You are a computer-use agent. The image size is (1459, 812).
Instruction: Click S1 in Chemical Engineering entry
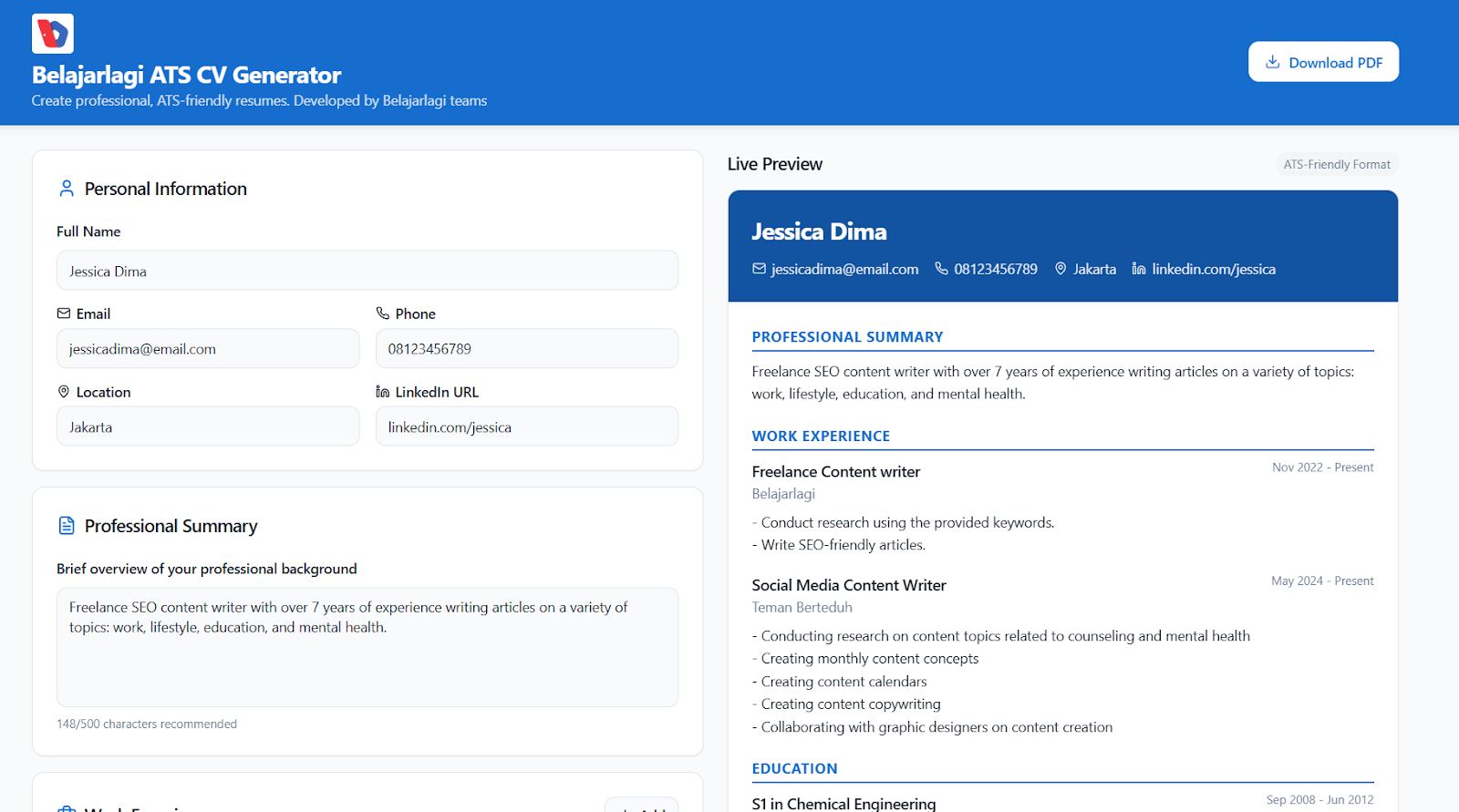[x=843, y=804]
